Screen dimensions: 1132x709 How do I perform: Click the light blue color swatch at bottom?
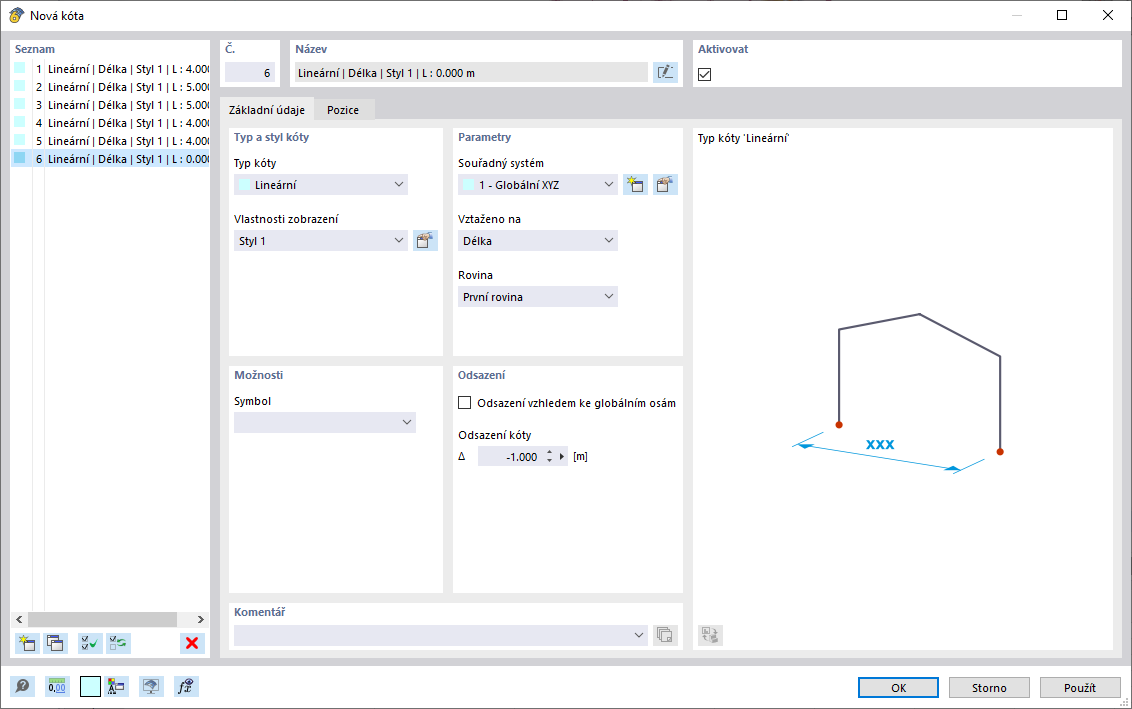tap(91, 687)
